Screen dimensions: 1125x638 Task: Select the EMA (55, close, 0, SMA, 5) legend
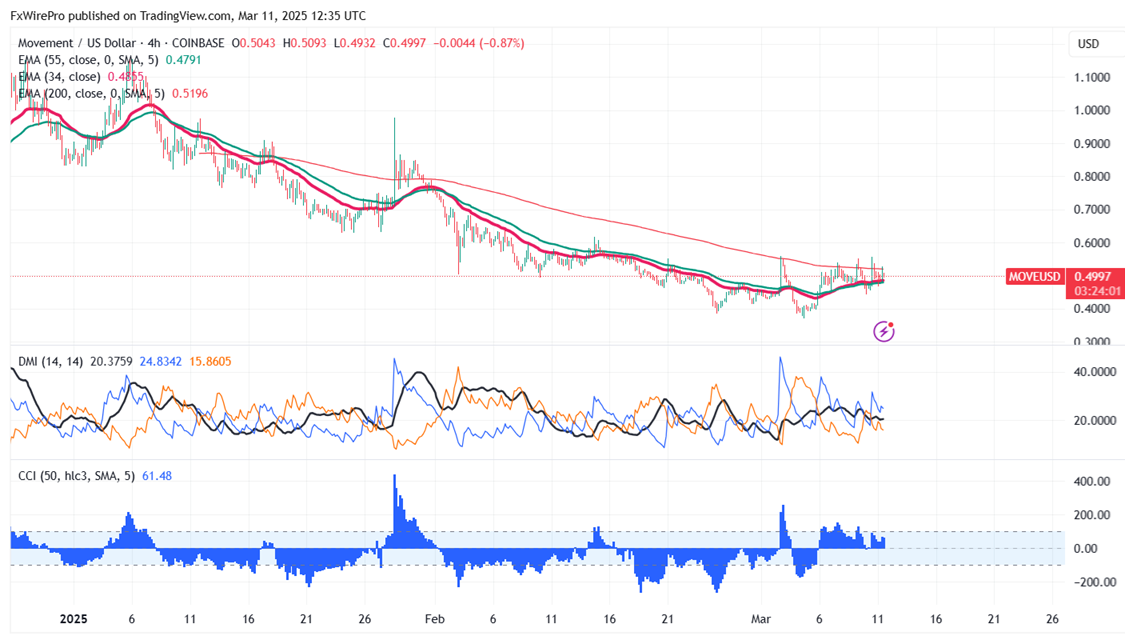coord(88,60)
